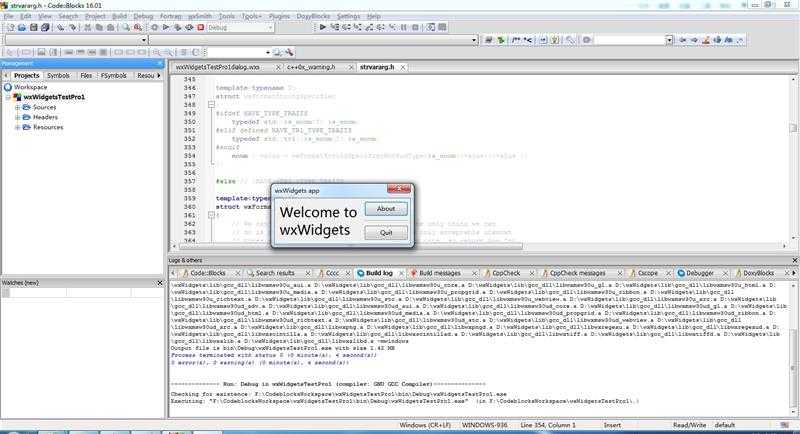Click the Undo toolbar icon
Viewport: 800px width, 434px height.
(61, 28)
